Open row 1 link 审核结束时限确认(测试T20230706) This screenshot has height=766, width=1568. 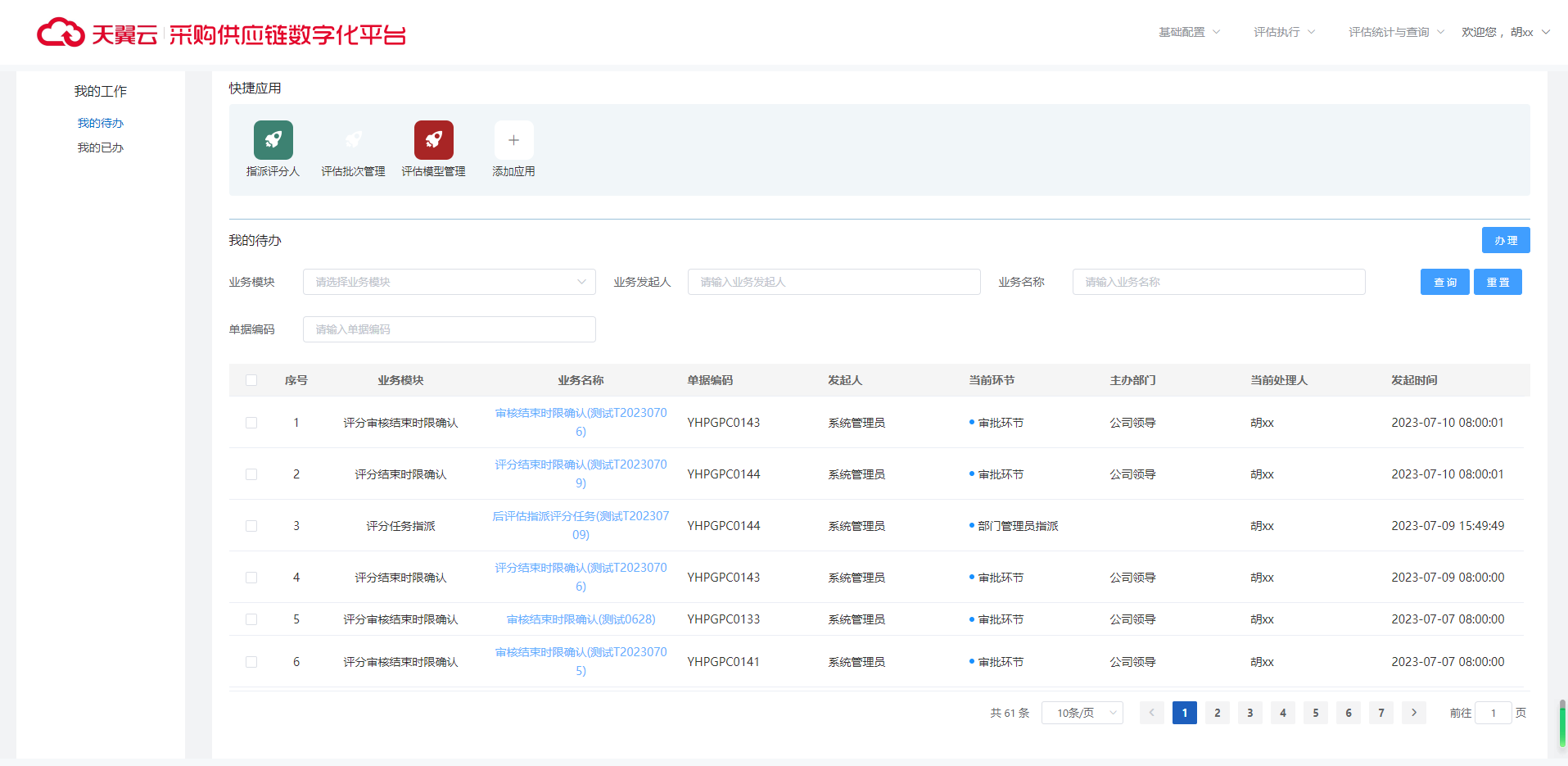tap(581, 422)
